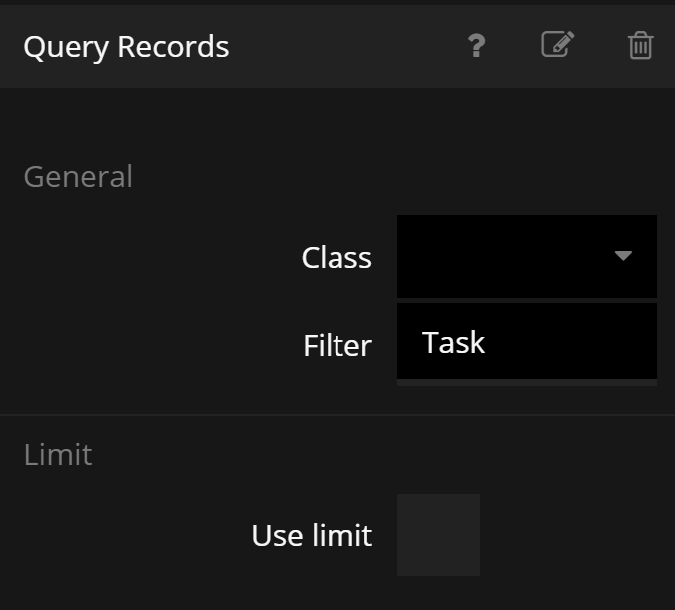
Task: Click the edit pencil icon
Action: click(558, 45)
